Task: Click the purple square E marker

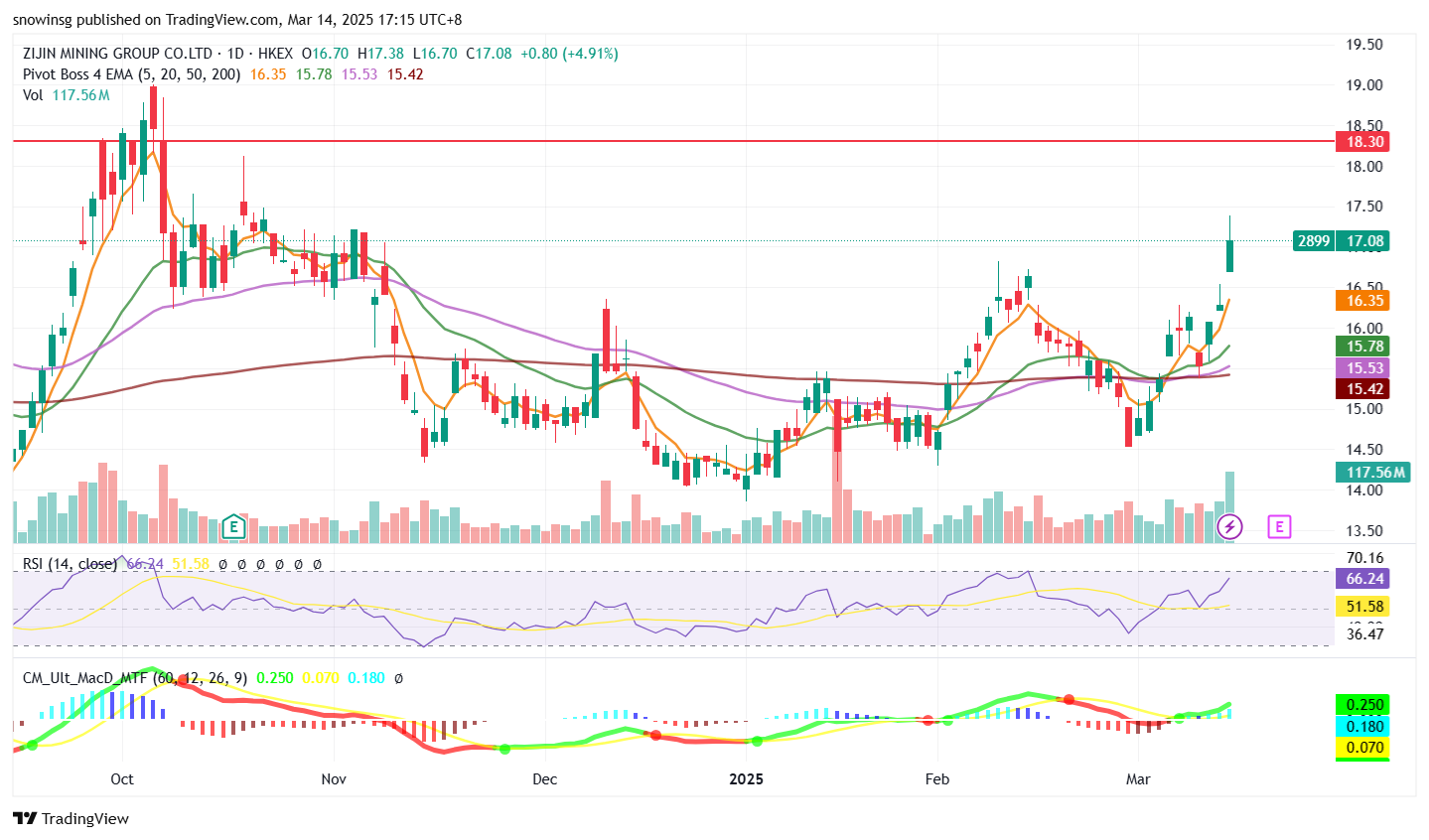Action: pos(1279,526)
